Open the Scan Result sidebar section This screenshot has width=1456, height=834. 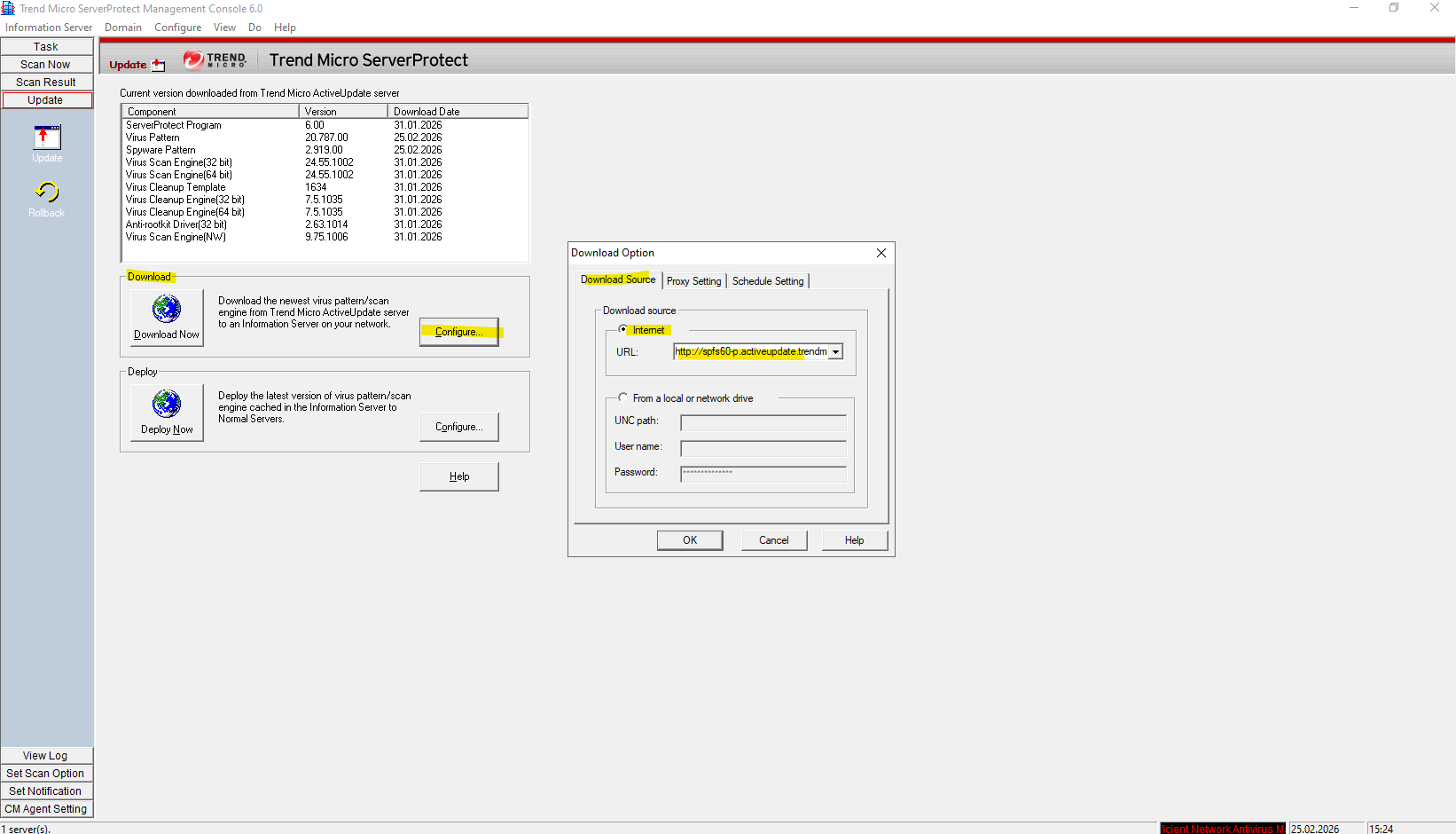point(46,83)
